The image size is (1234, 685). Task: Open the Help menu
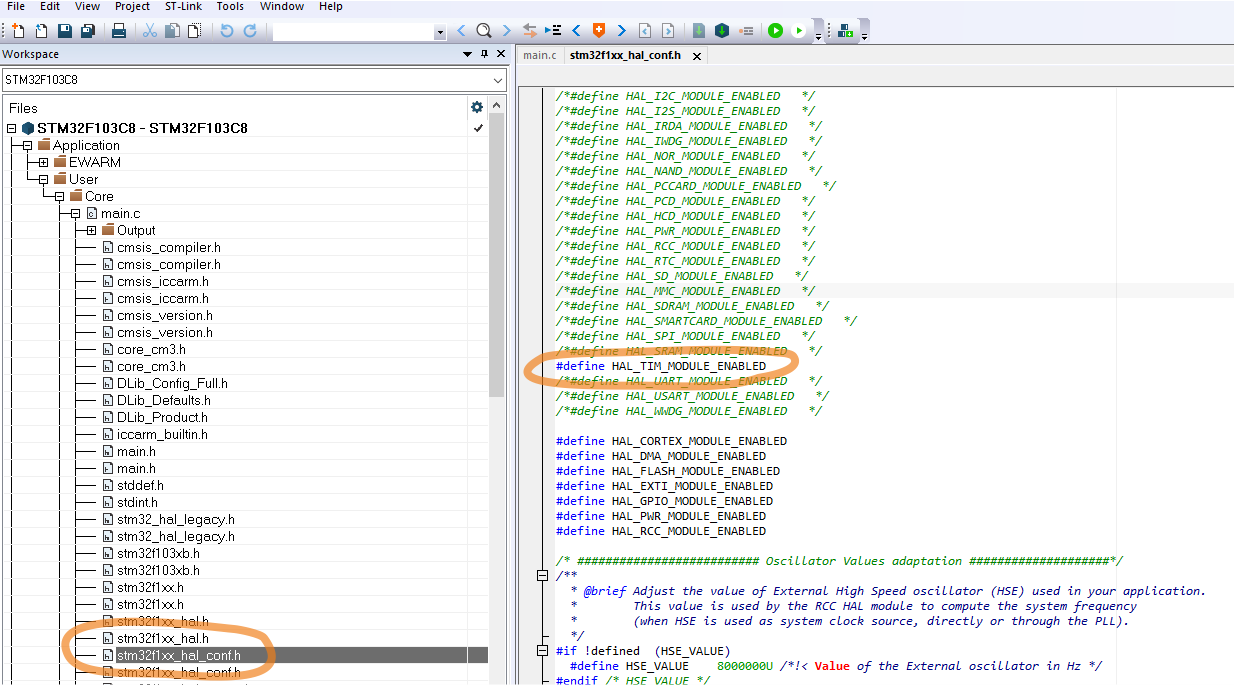[x=331, y=6]
